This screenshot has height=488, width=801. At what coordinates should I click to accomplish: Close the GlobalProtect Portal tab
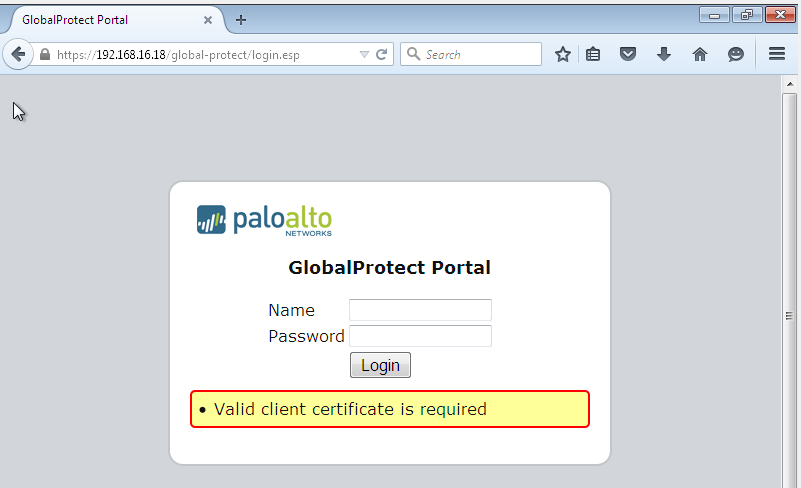(x=208, y=20)
